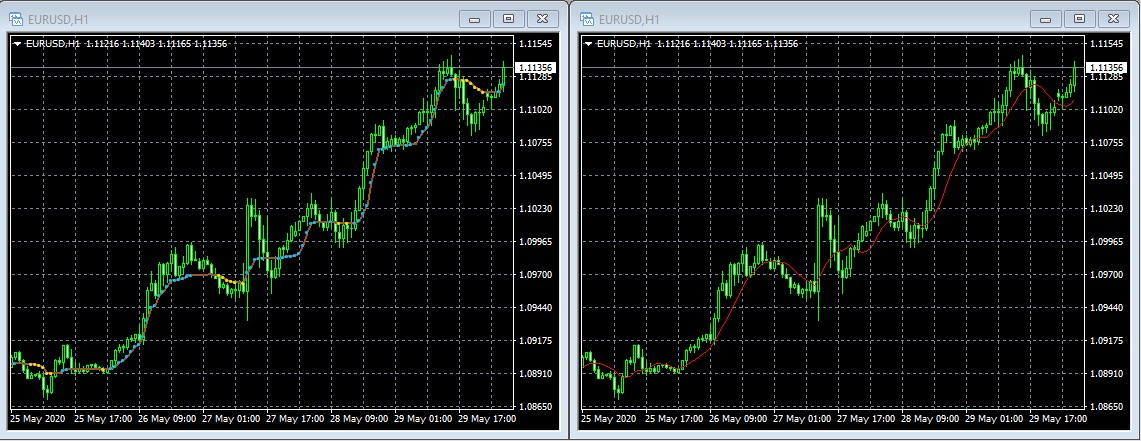Expand the triangle arrow in right chart header

click(x=587, y=44)
